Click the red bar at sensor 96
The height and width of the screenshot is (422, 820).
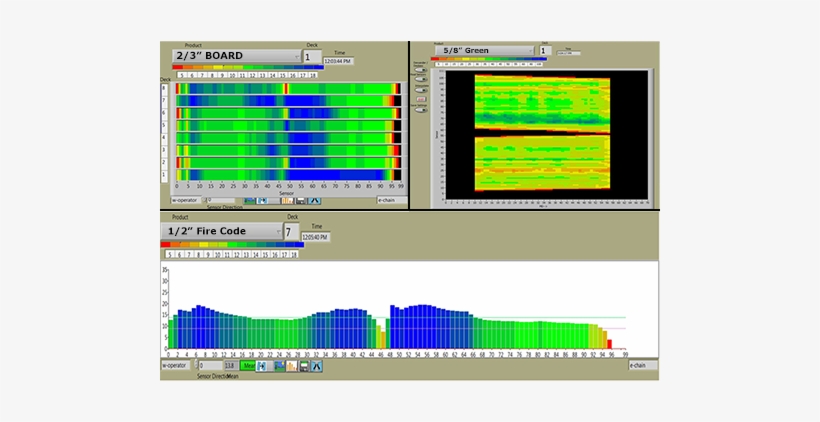pos(609,344)
